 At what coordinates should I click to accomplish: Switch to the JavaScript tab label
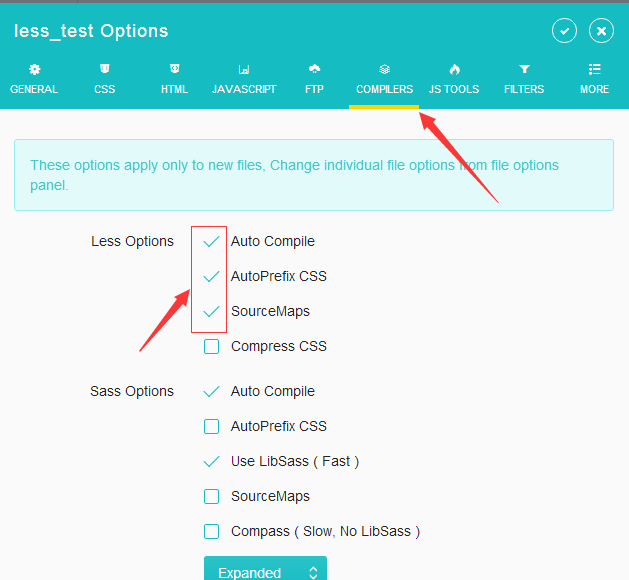(x=244, y=89)
